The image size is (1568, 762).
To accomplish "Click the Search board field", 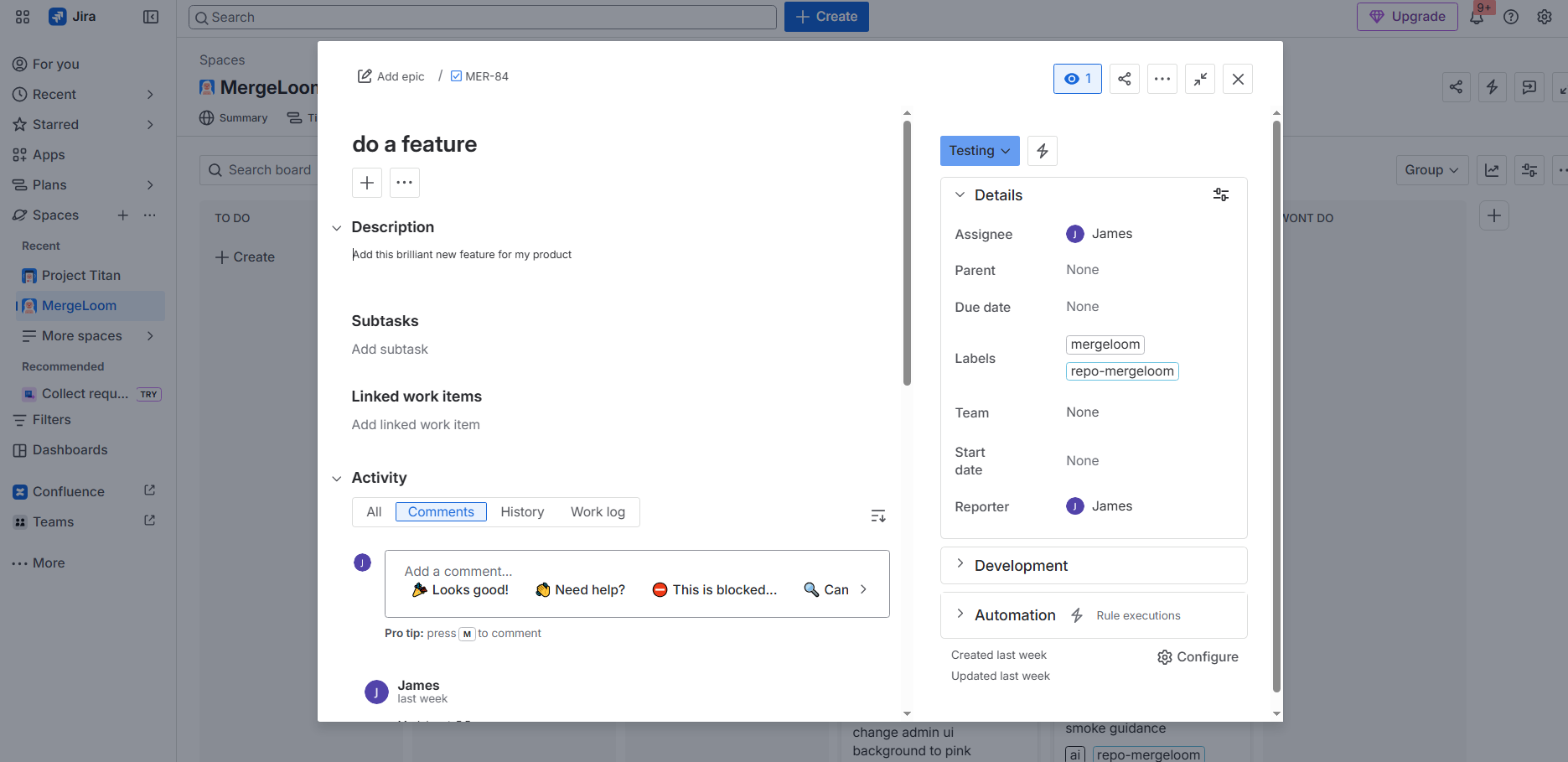I will [x=259, y=170].
